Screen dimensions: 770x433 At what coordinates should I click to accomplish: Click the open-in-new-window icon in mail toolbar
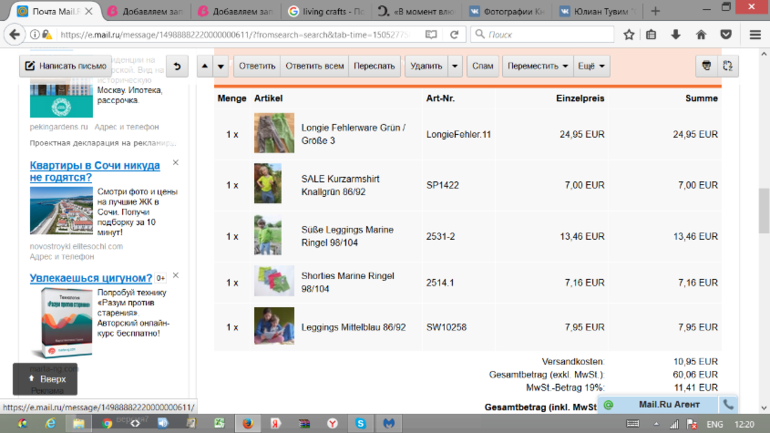pos(728,67)
